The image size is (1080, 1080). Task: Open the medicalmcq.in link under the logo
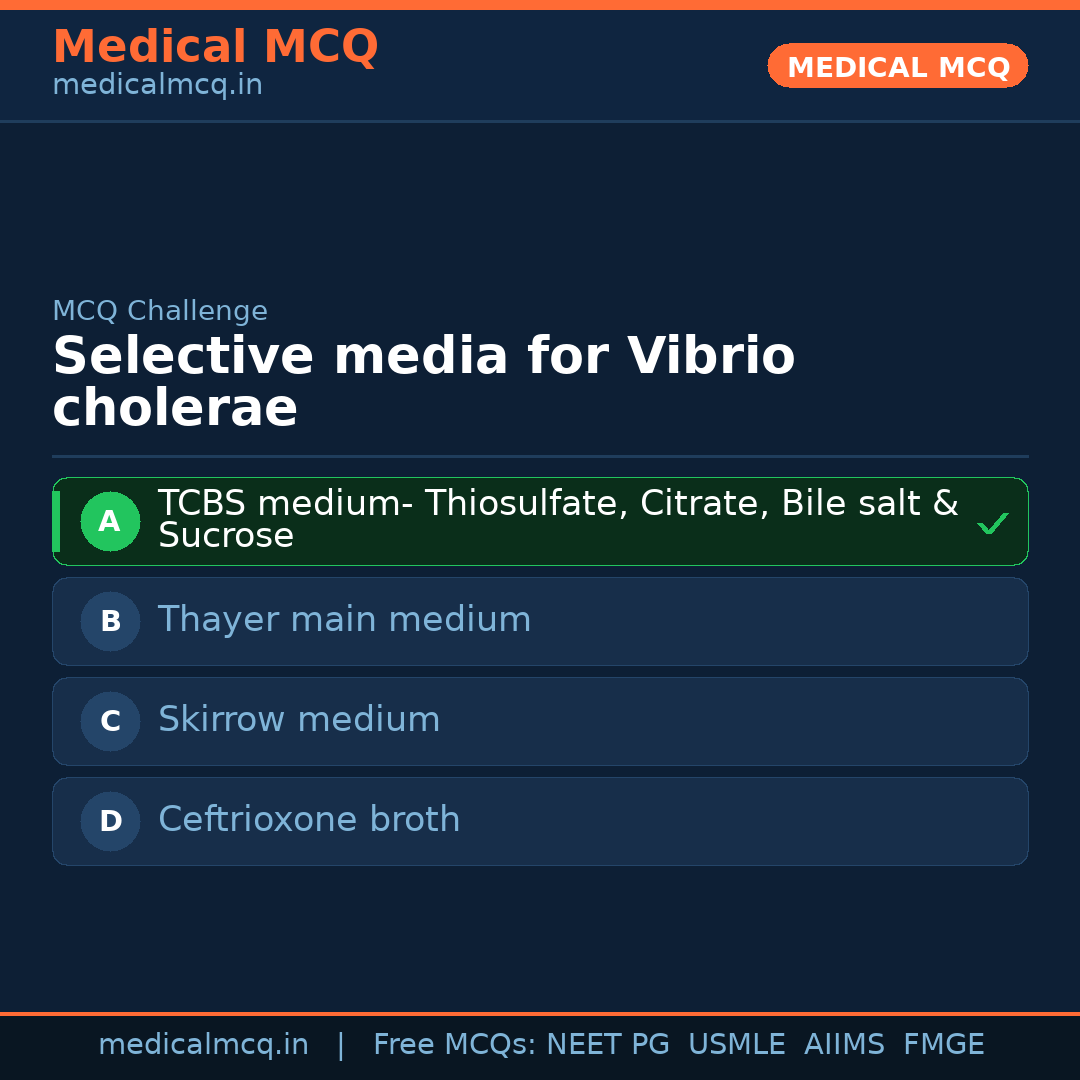[157, 86]
